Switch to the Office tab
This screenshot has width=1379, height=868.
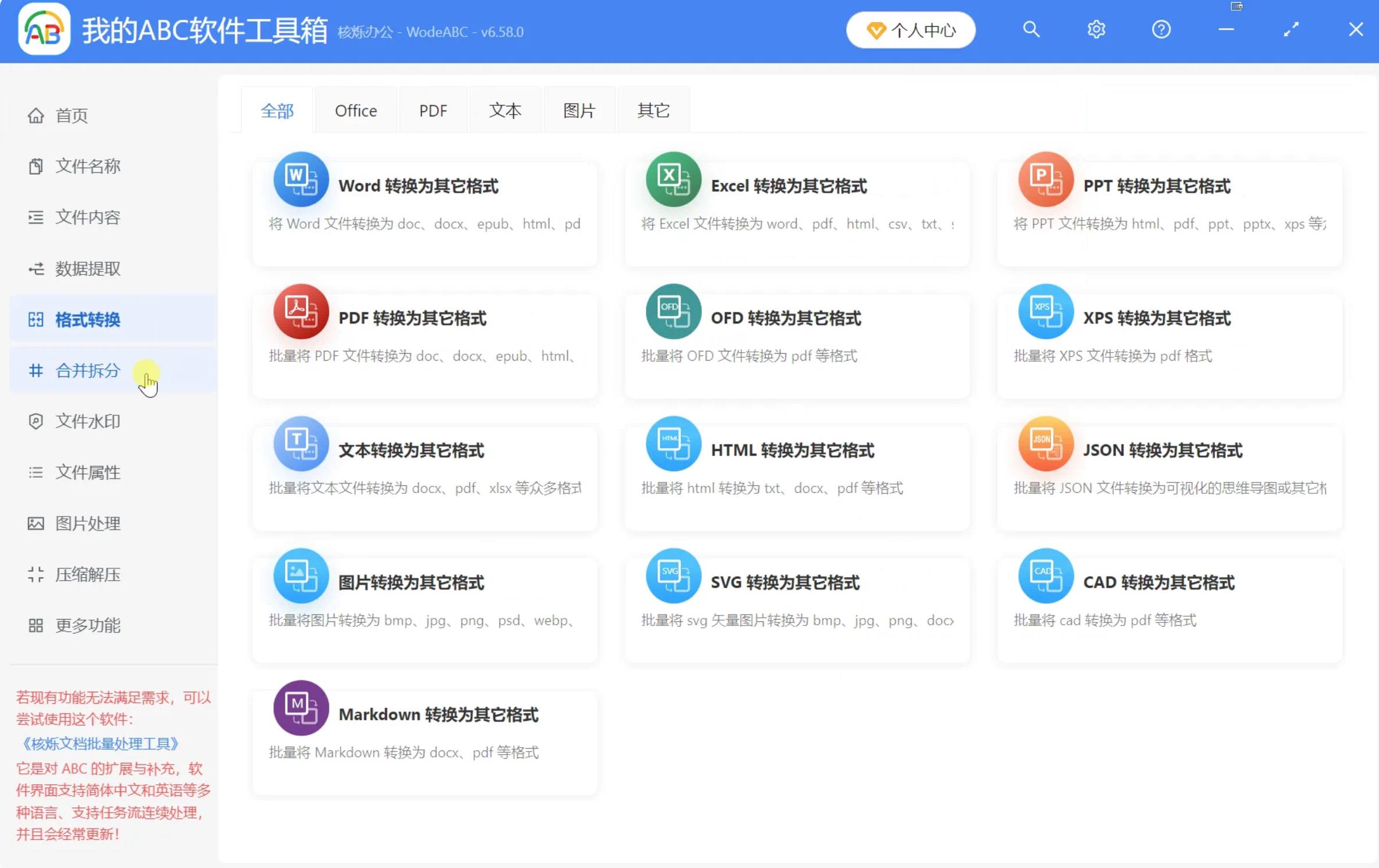pyautogui.click(x=356, y=110)
